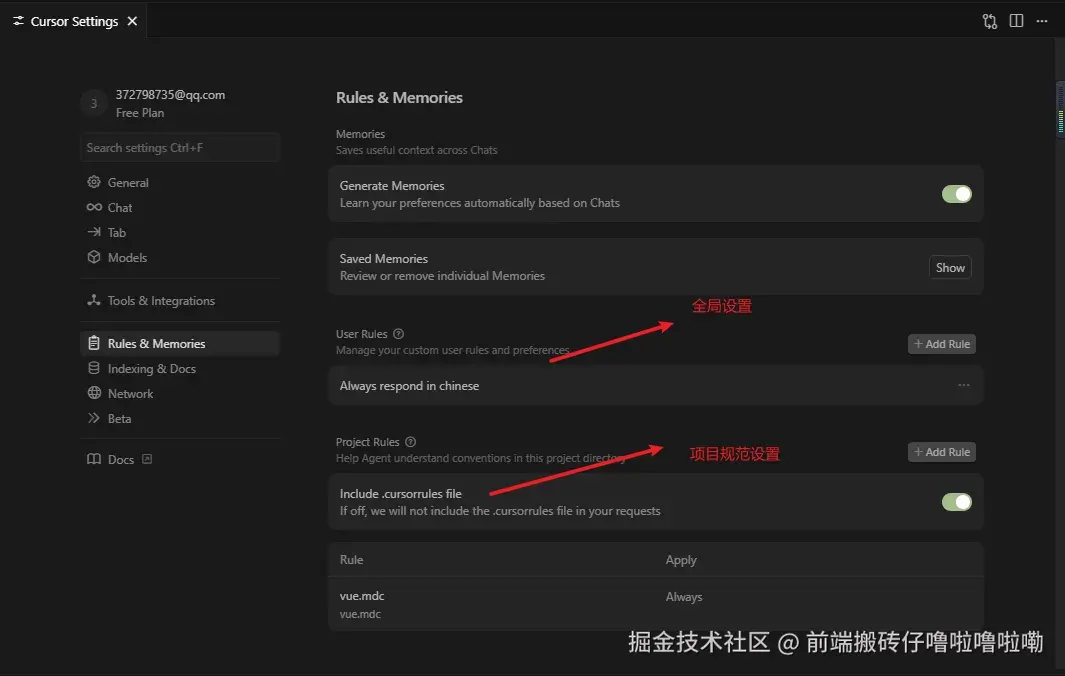The height and width of the screenshot is (676, 1065).
Task: Click the Tab arrow icon
Action: point(94,232)
